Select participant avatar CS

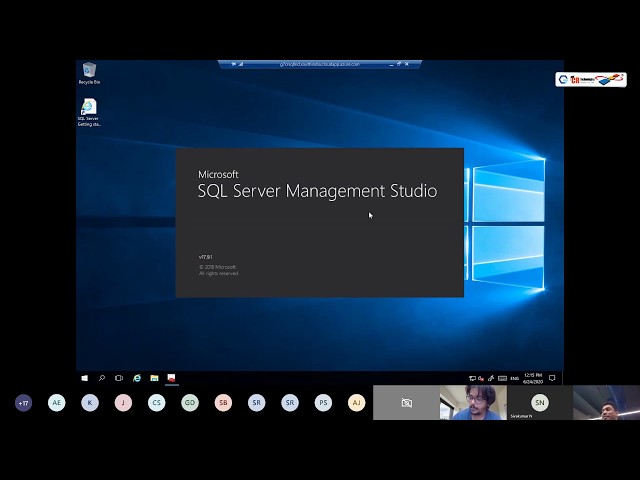(157, 403)
